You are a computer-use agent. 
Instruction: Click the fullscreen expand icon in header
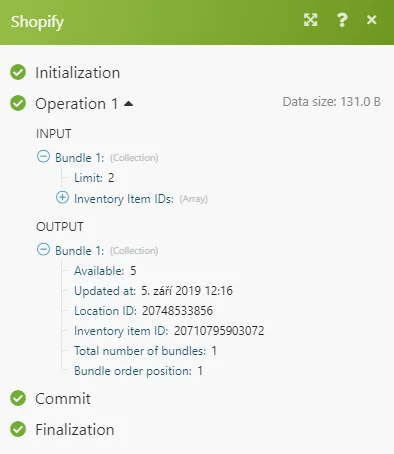[311, 20]
